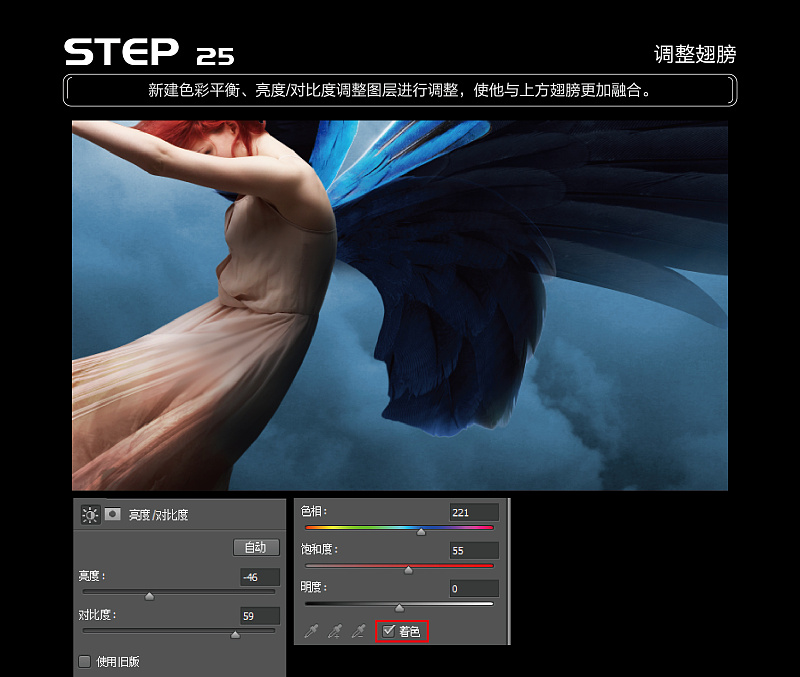Click the 饱和度 saturation slider handle

(x=408, y=570)
